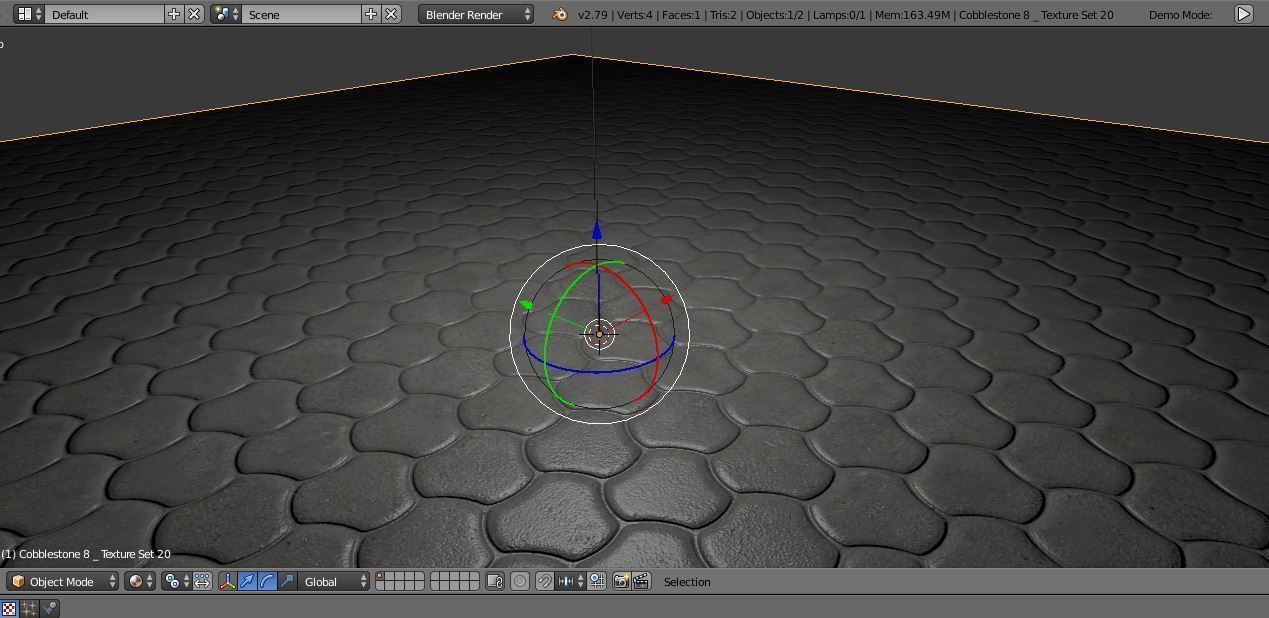The image size is (1269, 618).
Task: Enable the scale manipulator icon
Action: click(287, 581)
